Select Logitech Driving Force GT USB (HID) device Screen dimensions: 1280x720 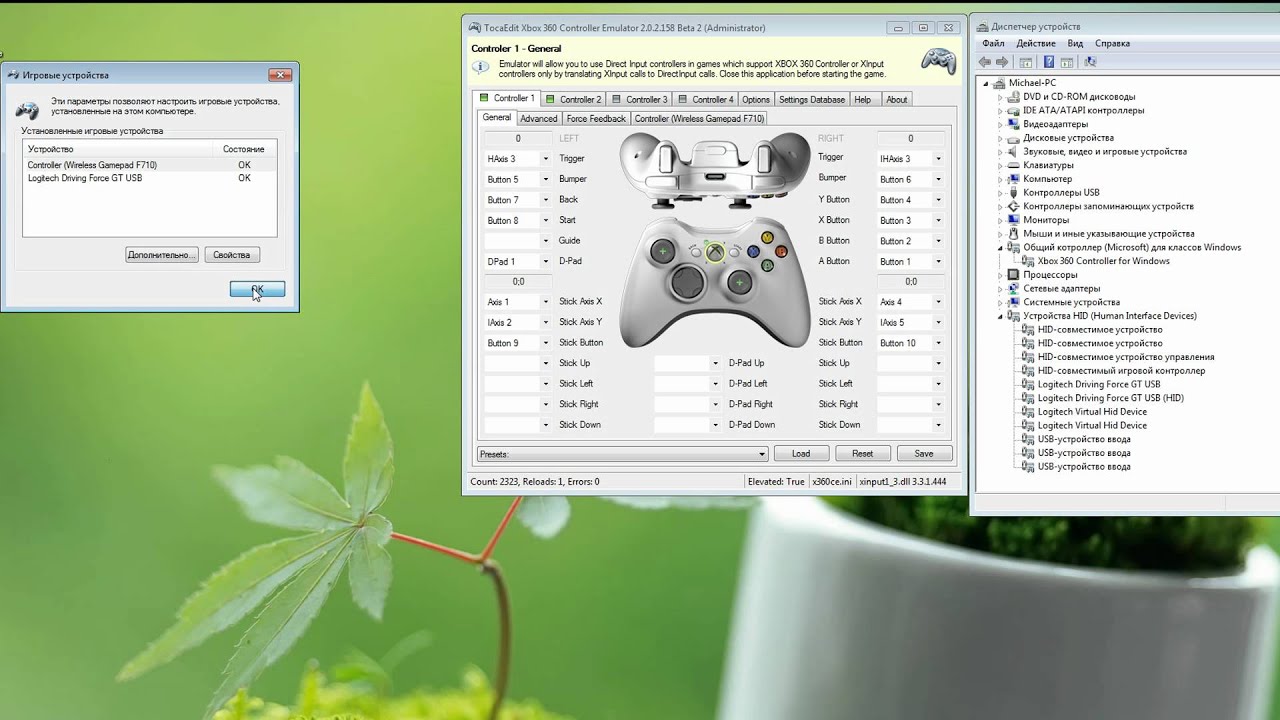(x=1110, y=398)
